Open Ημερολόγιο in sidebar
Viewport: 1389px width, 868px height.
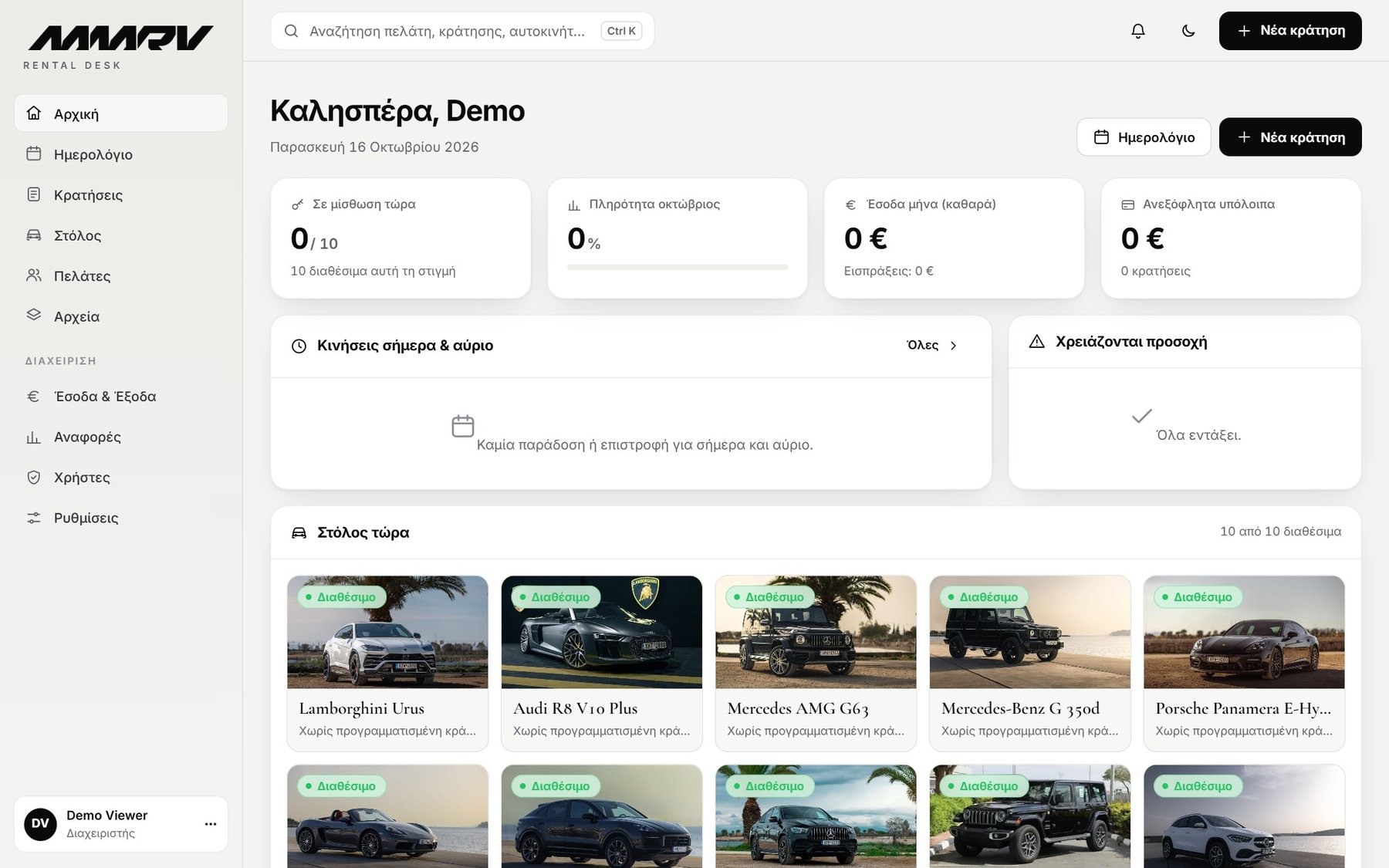click(x=121, y=154)
